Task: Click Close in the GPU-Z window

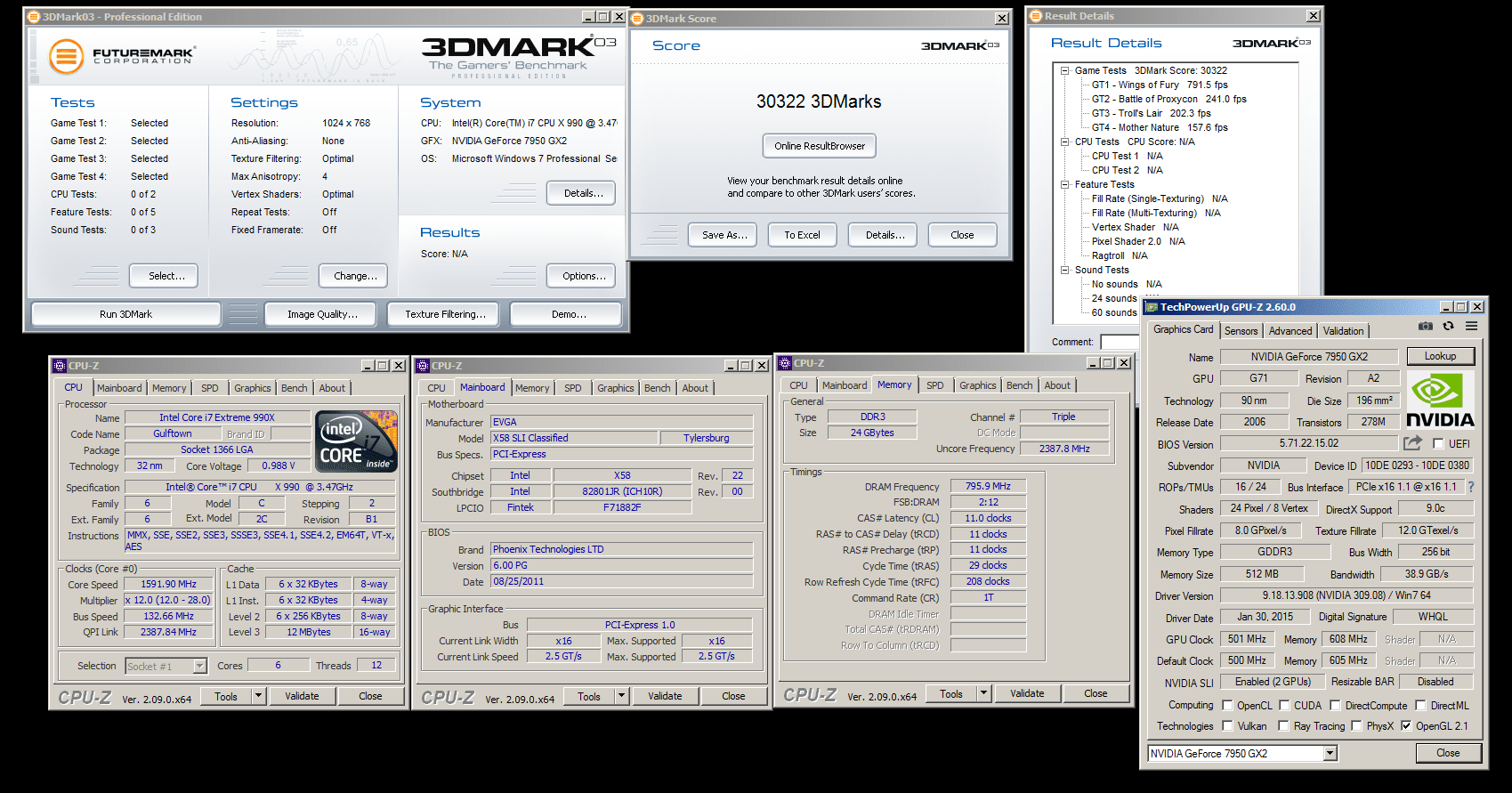Action: (x=1448, y=753)
